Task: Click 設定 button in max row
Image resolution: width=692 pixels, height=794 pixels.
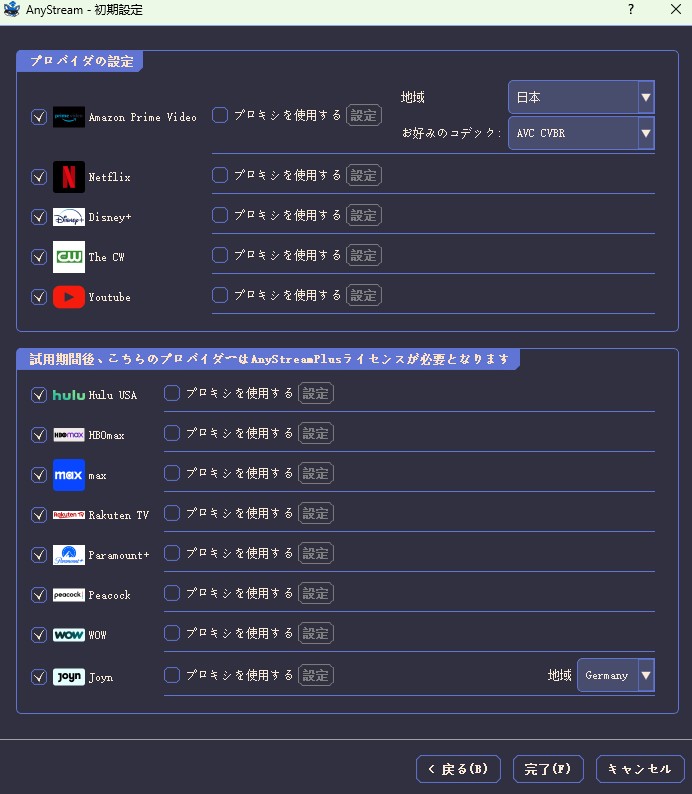Action: coord(315,473)
